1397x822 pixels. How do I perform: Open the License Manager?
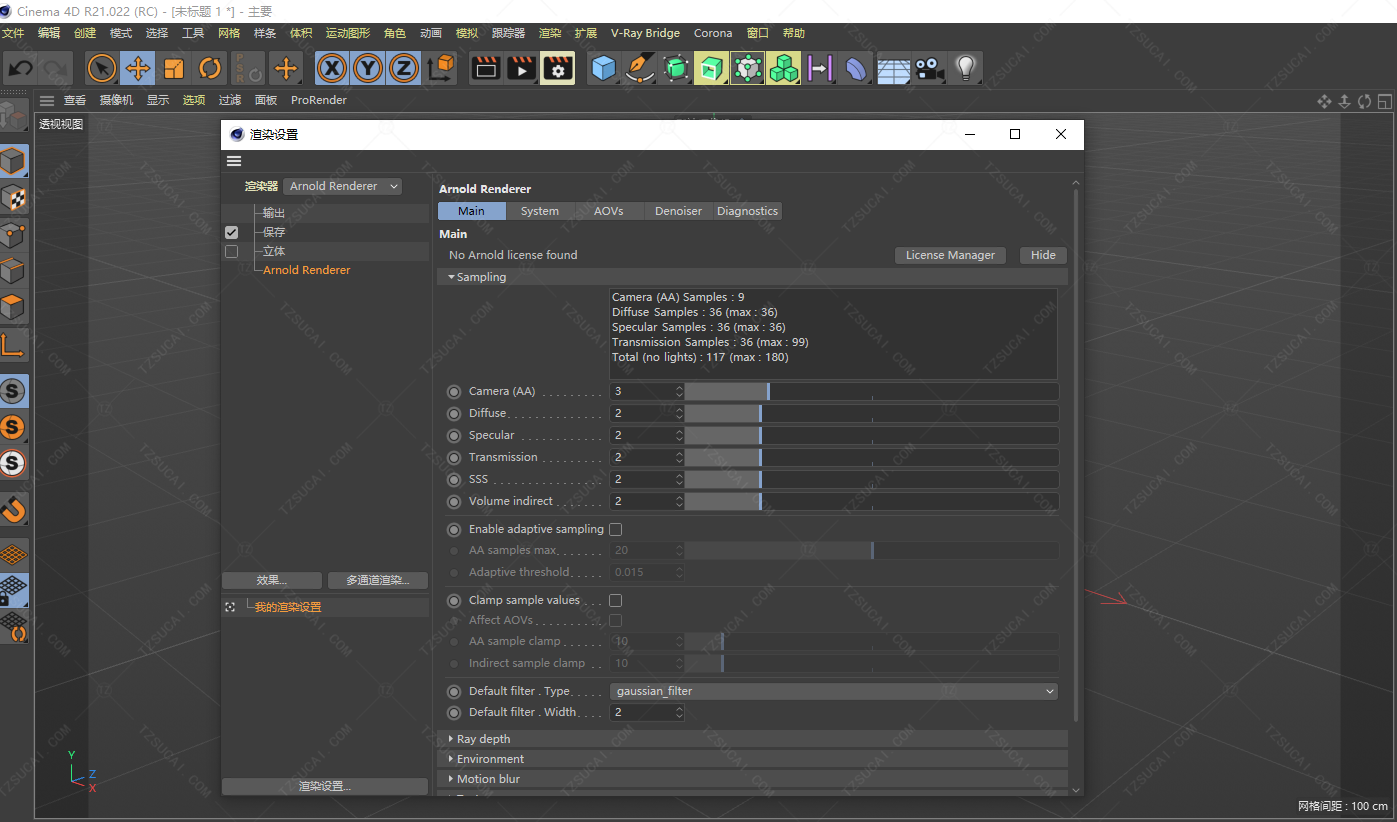click(x=950, y=255)
